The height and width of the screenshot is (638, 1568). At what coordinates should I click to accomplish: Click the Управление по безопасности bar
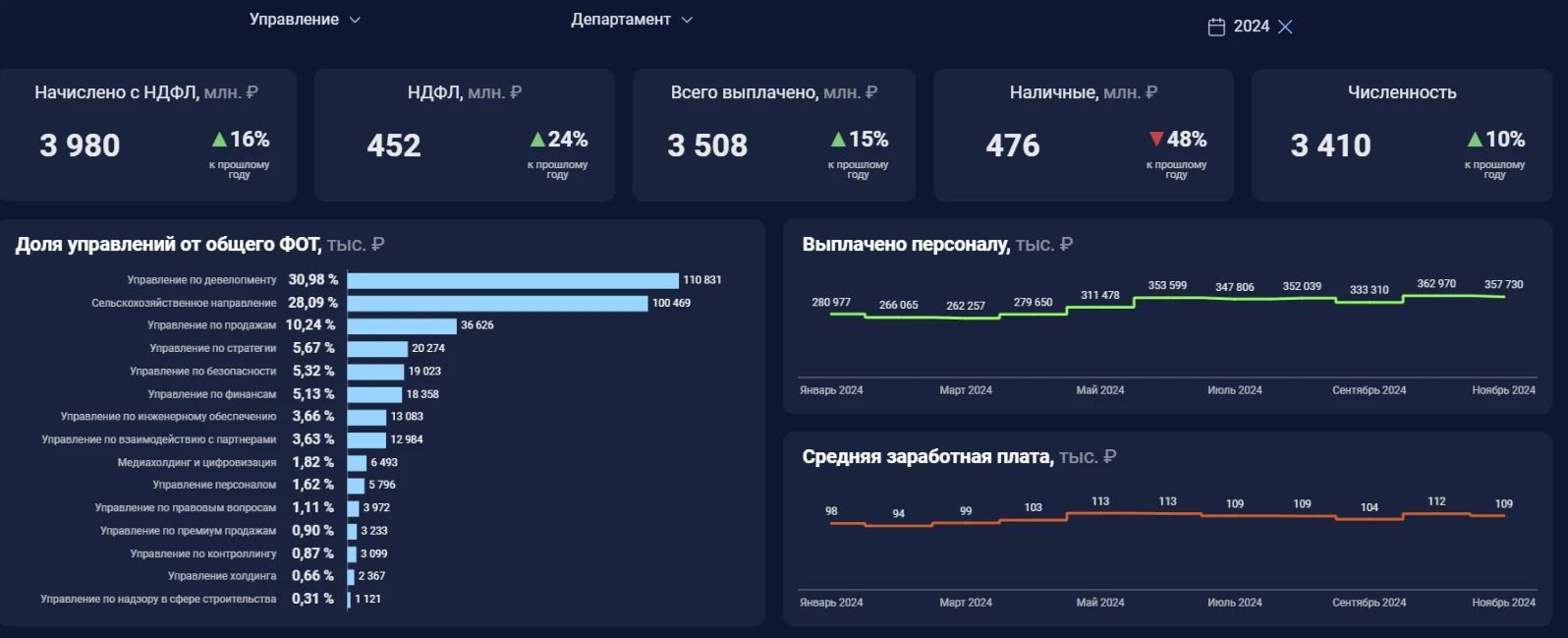click(375, 372)
